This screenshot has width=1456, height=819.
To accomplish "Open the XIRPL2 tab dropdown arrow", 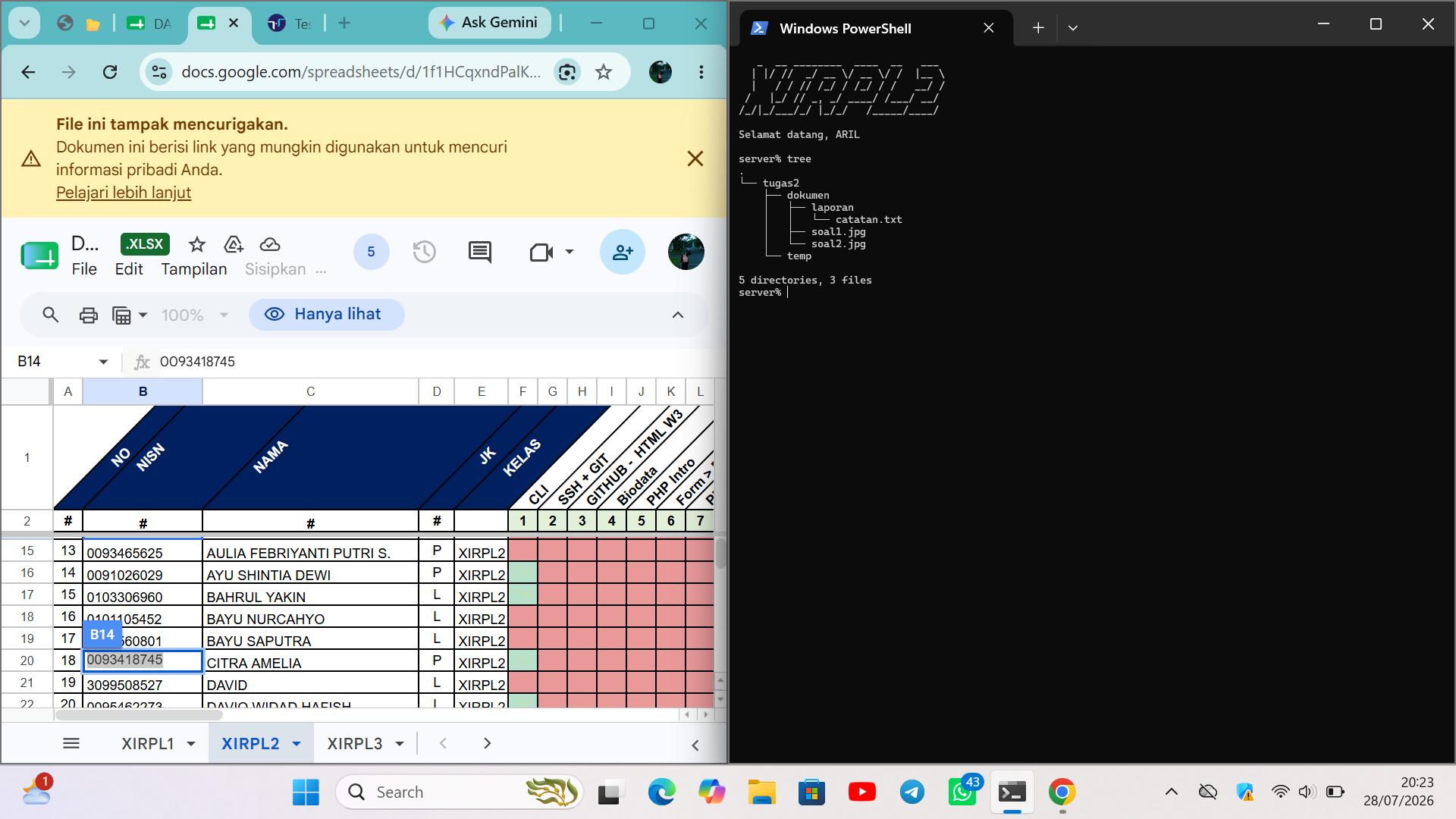I will [297, 744].
